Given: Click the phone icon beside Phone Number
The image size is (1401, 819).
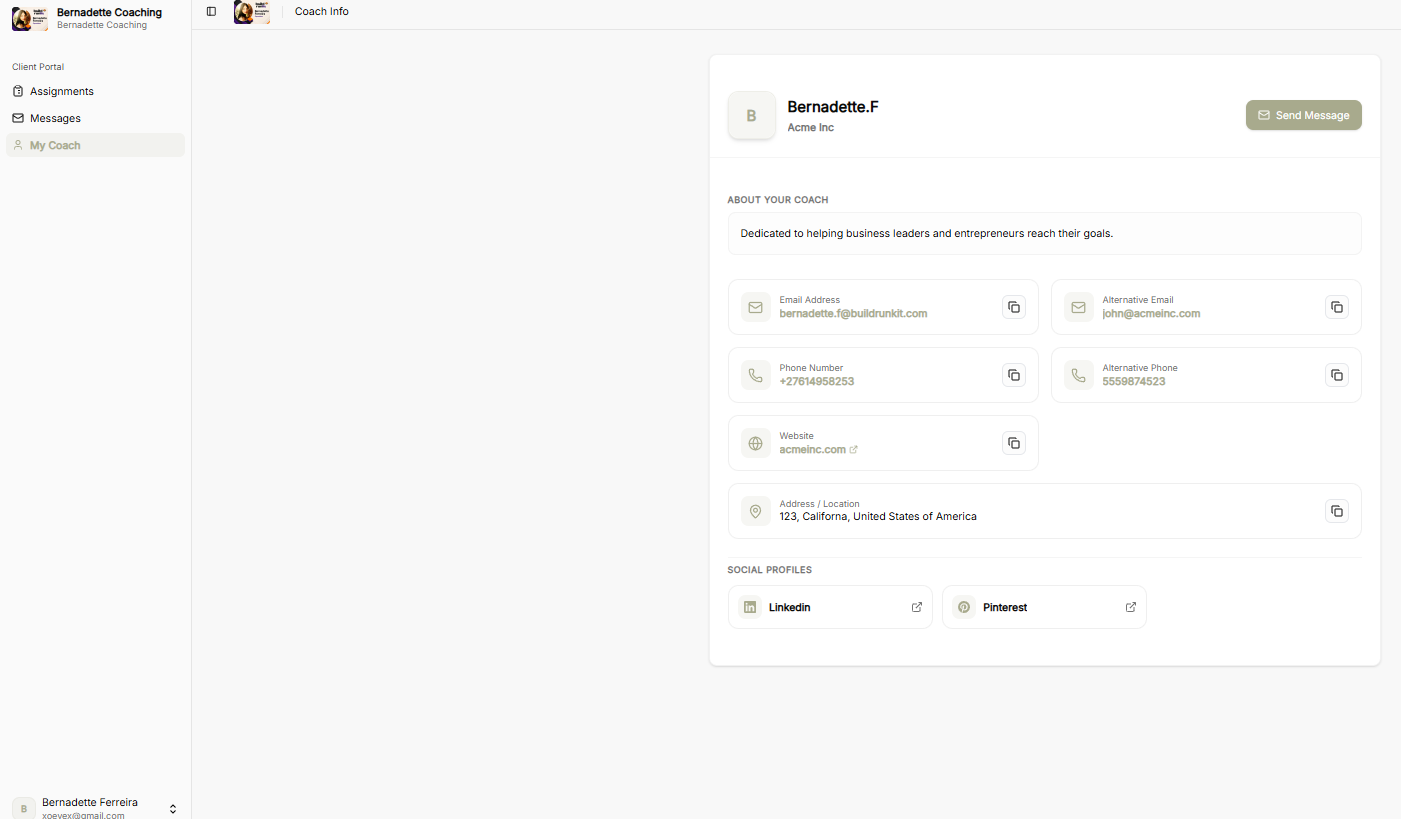Looking at the screenshot, I should pos(756,375).
